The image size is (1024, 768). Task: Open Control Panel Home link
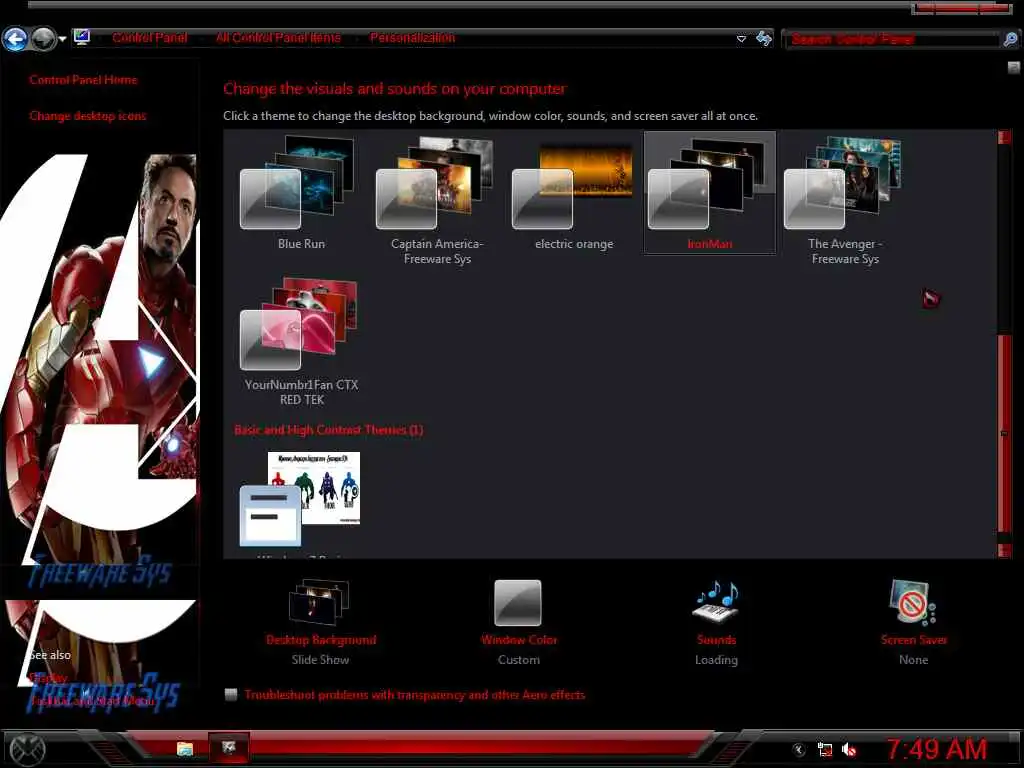pyautogui.click(x=83, y=80)
